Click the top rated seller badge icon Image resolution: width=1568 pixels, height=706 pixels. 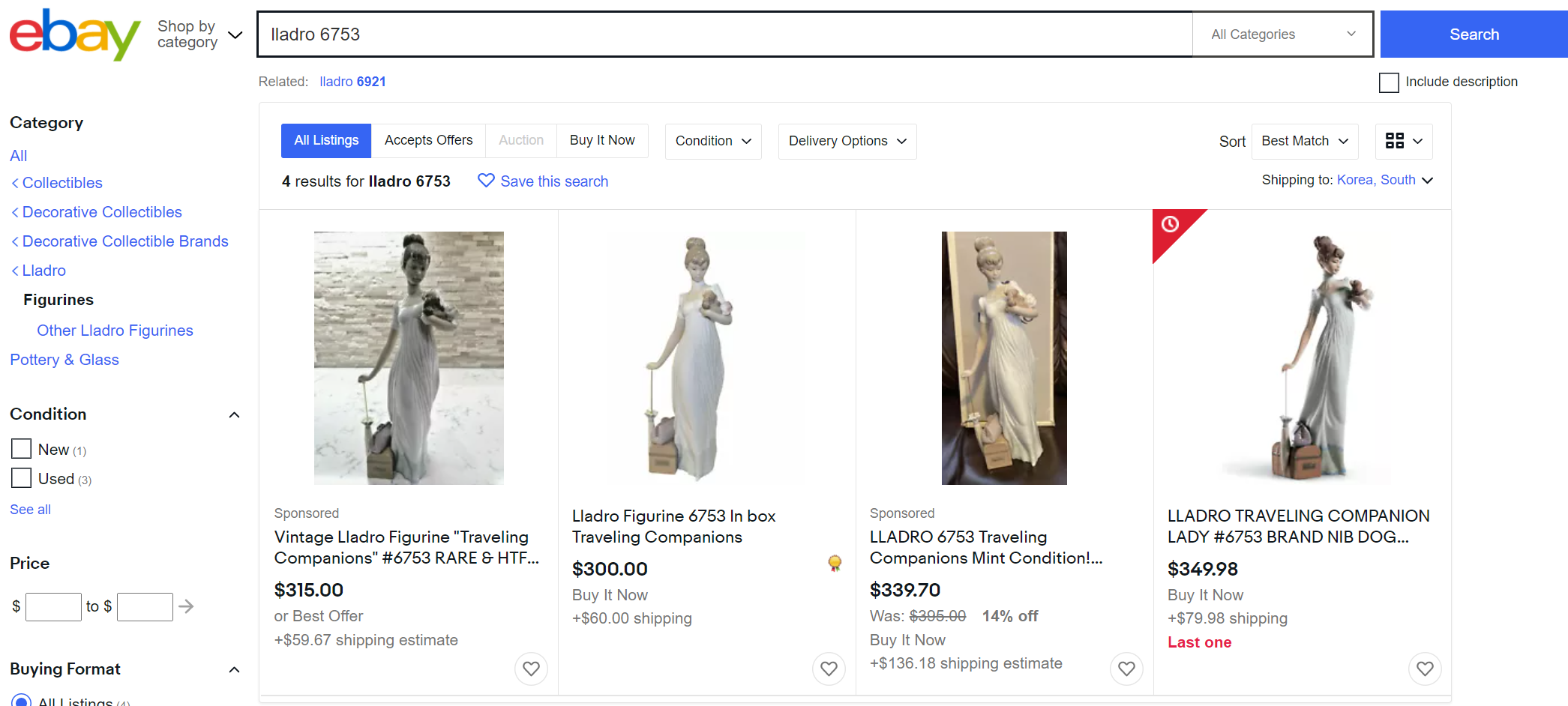point(835,563)
